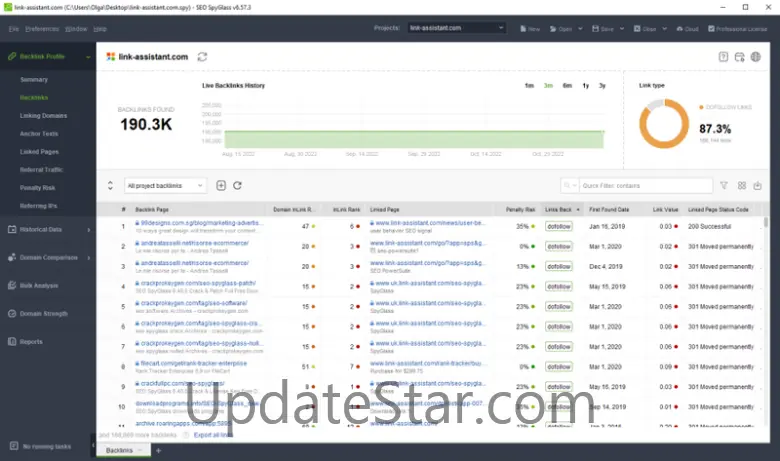Select the 1y history range

pyautogui.click(x=585, y=86)
